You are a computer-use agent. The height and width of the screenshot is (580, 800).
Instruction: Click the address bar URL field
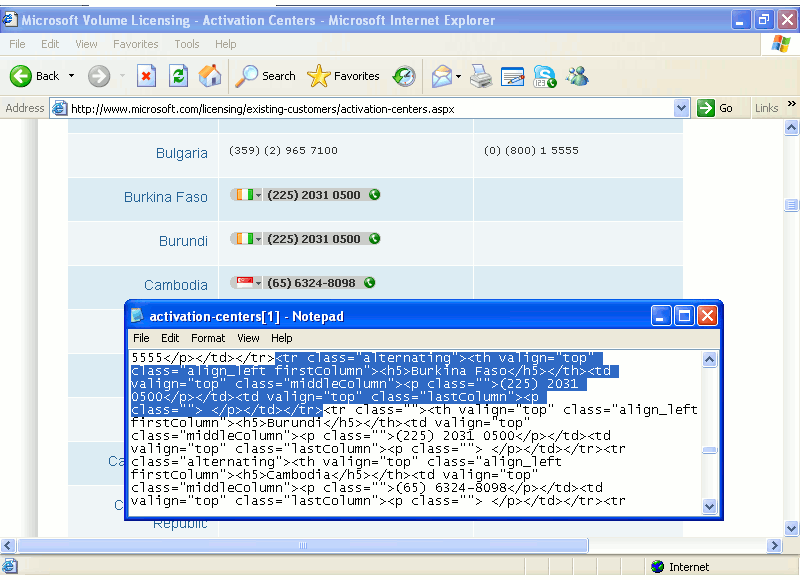[371, 108]
